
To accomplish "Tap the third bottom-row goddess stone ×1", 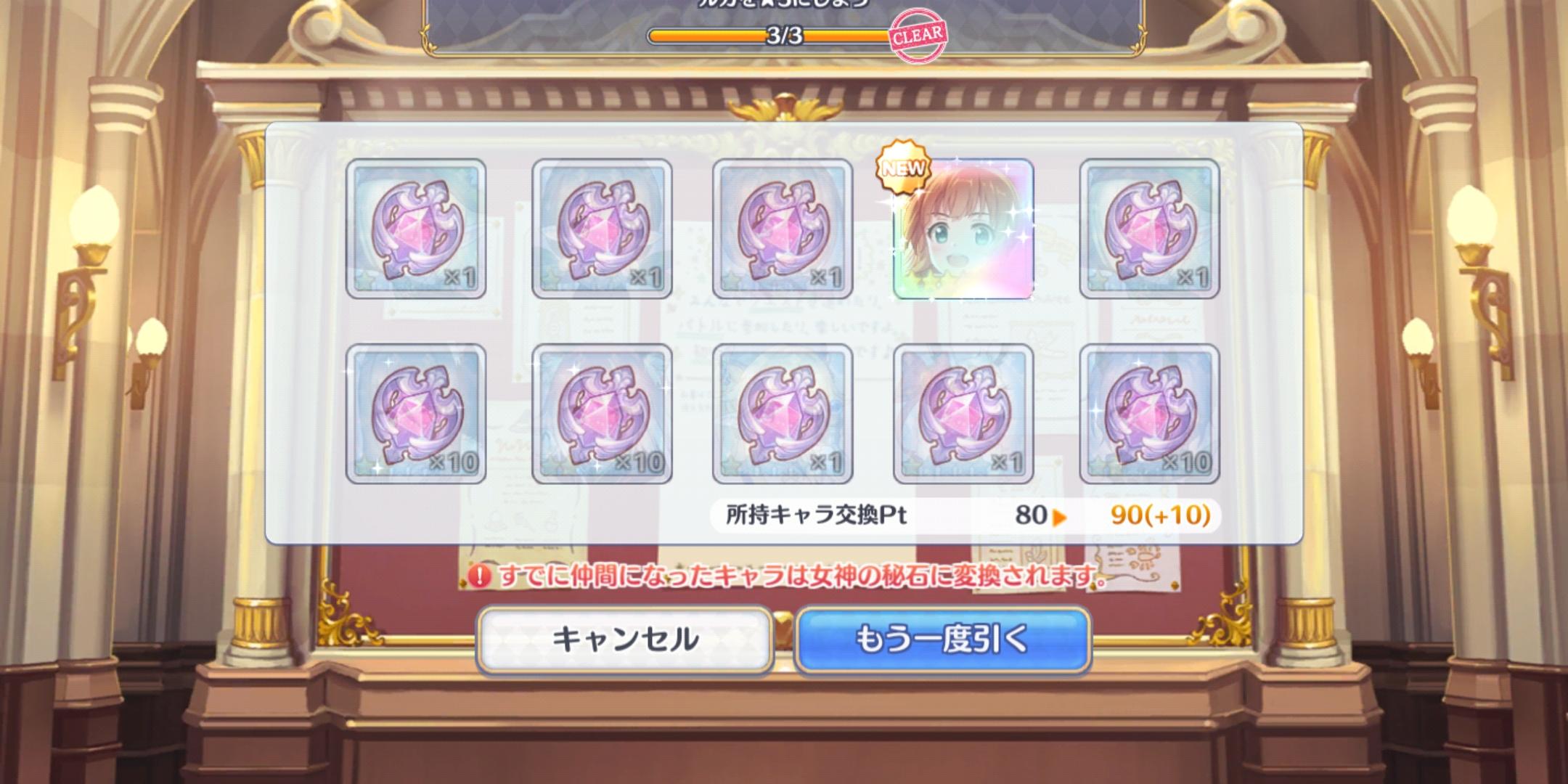I will click(x=783, y=414).
